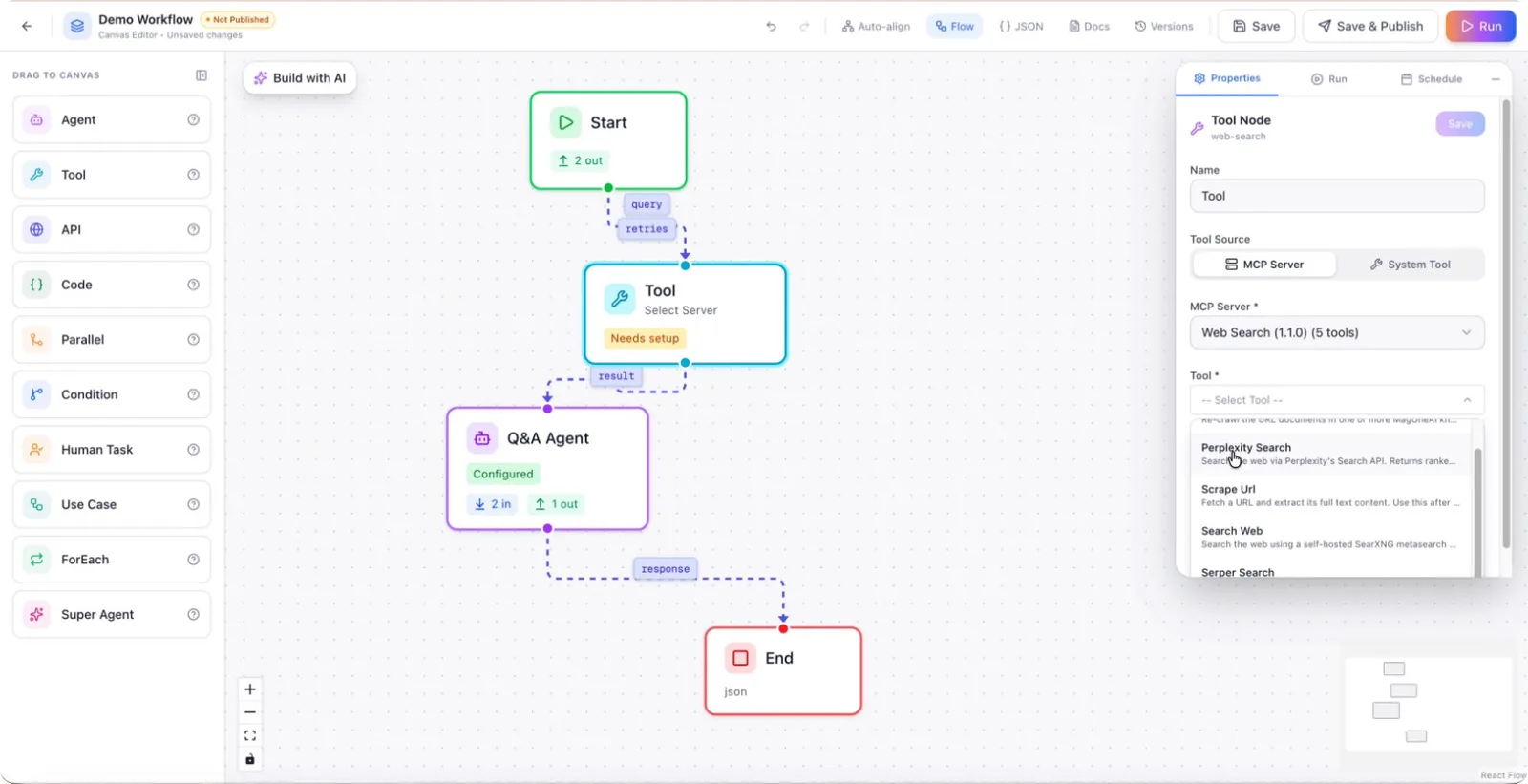Screen dimensions: 1528x784
Task: Choose Search Web from the list
Action: pyautogui.click(x=1328, y=538)
